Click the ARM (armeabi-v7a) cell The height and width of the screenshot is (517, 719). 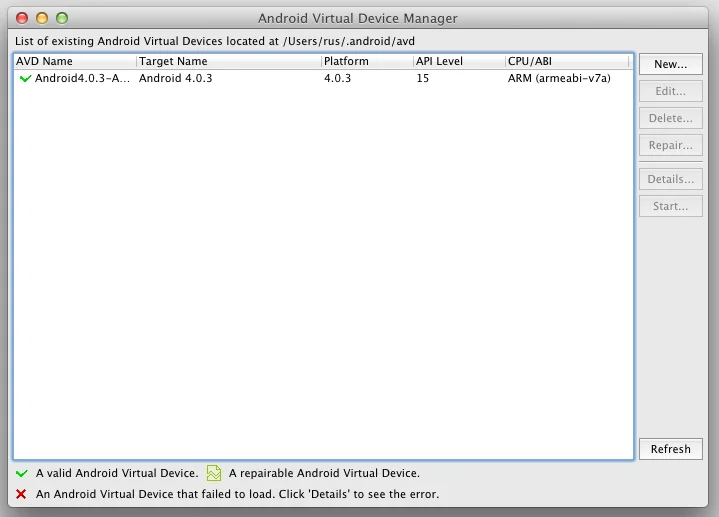(558, 78)
